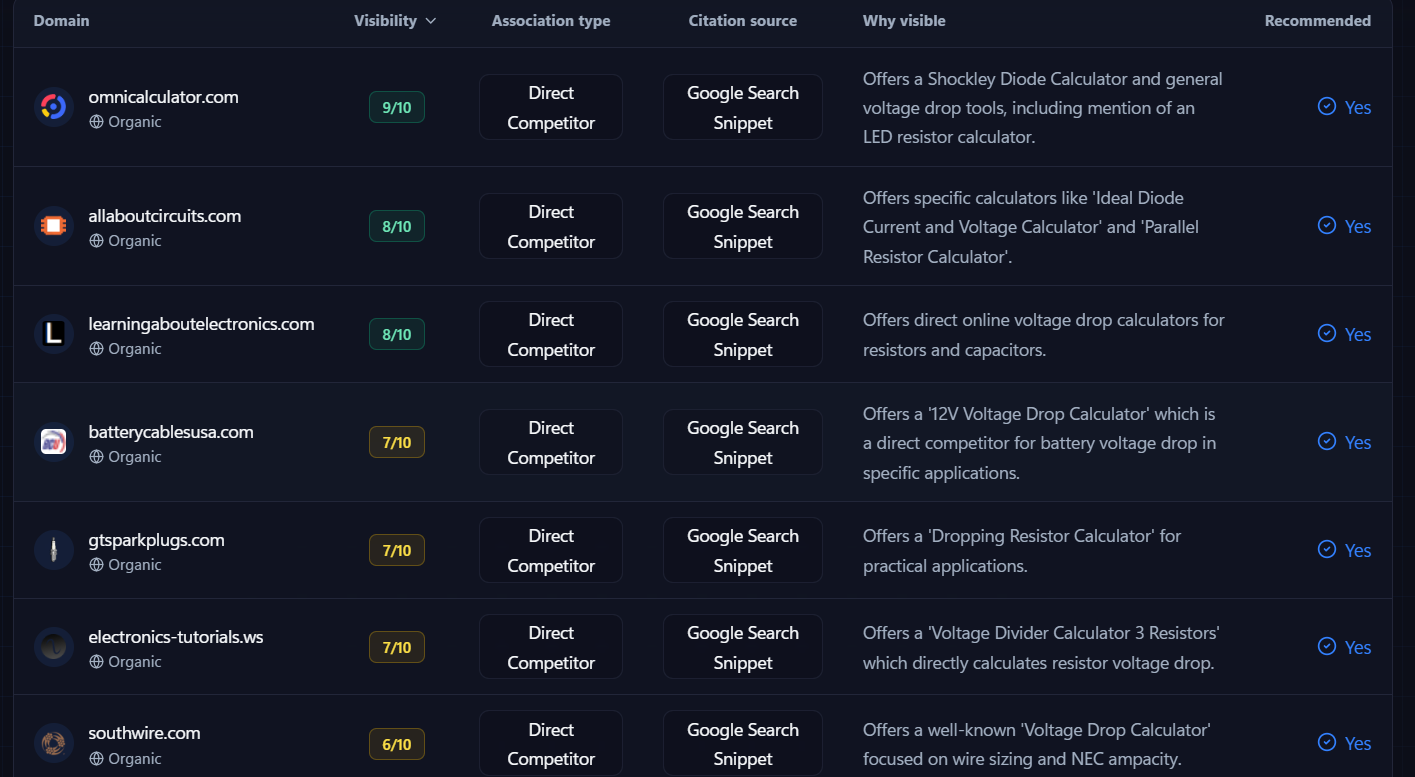Click Direct Competitor tag in learningaboutelectronics.com row
1415x777 pixels.
click(551, 334)
